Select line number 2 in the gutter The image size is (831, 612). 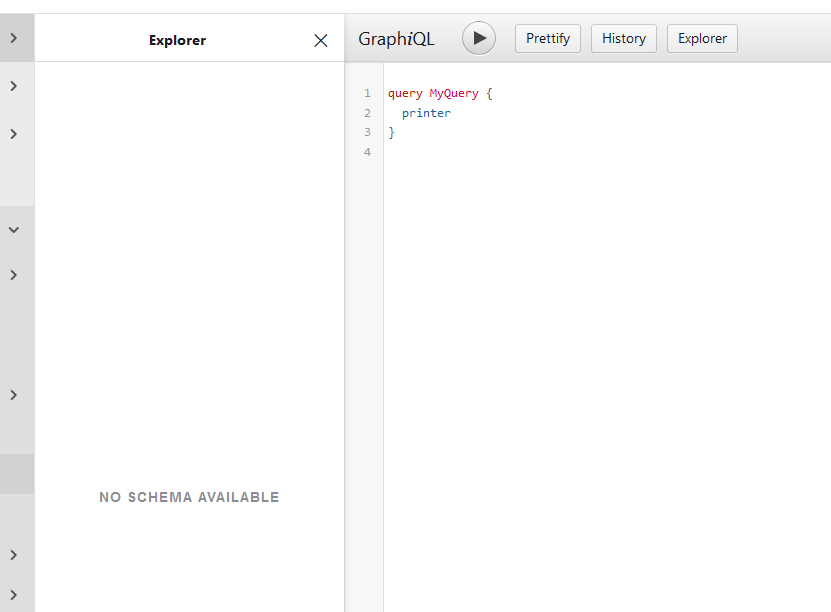coord(367,112)
